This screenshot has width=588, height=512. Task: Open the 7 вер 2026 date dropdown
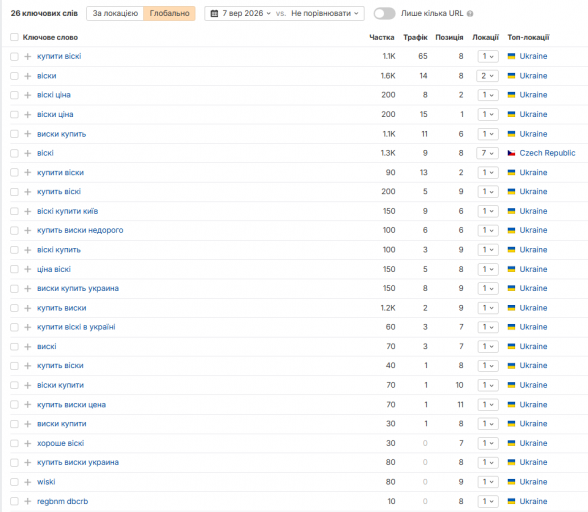point(241,14)
